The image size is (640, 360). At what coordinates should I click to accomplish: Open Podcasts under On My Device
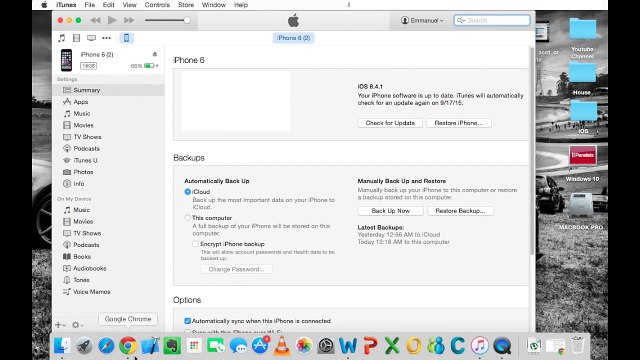pos(86,245)
